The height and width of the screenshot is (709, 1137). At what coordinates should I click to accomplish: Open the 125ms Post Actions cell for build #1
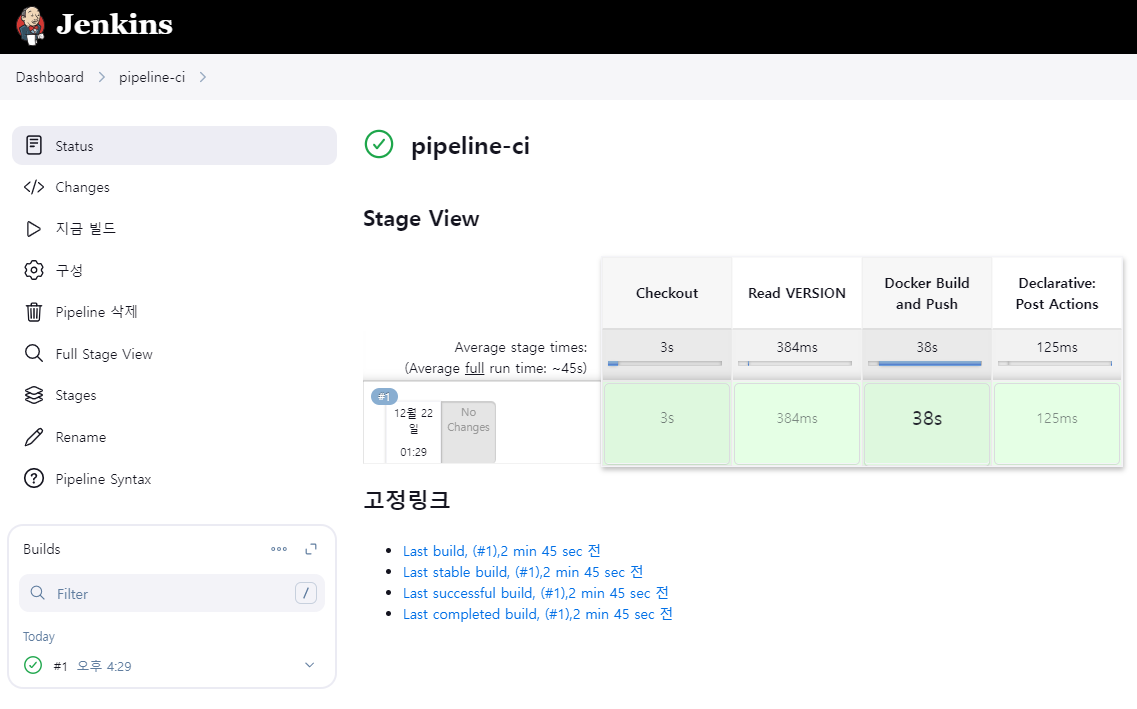pos(1057,423)
